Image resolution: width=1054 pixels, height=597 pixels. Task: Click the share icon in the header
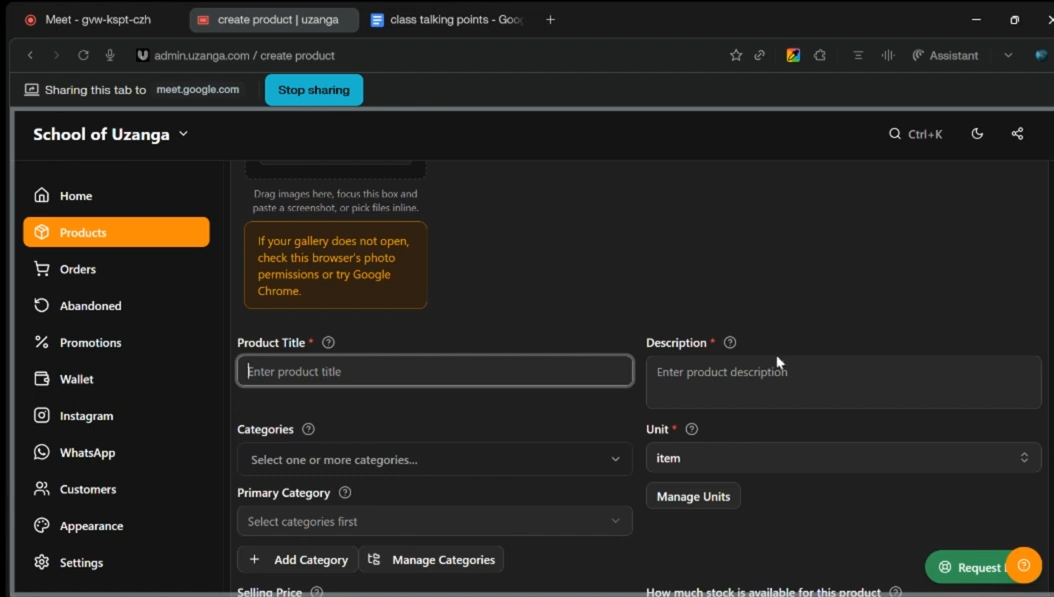click(x=1017, y=134)
